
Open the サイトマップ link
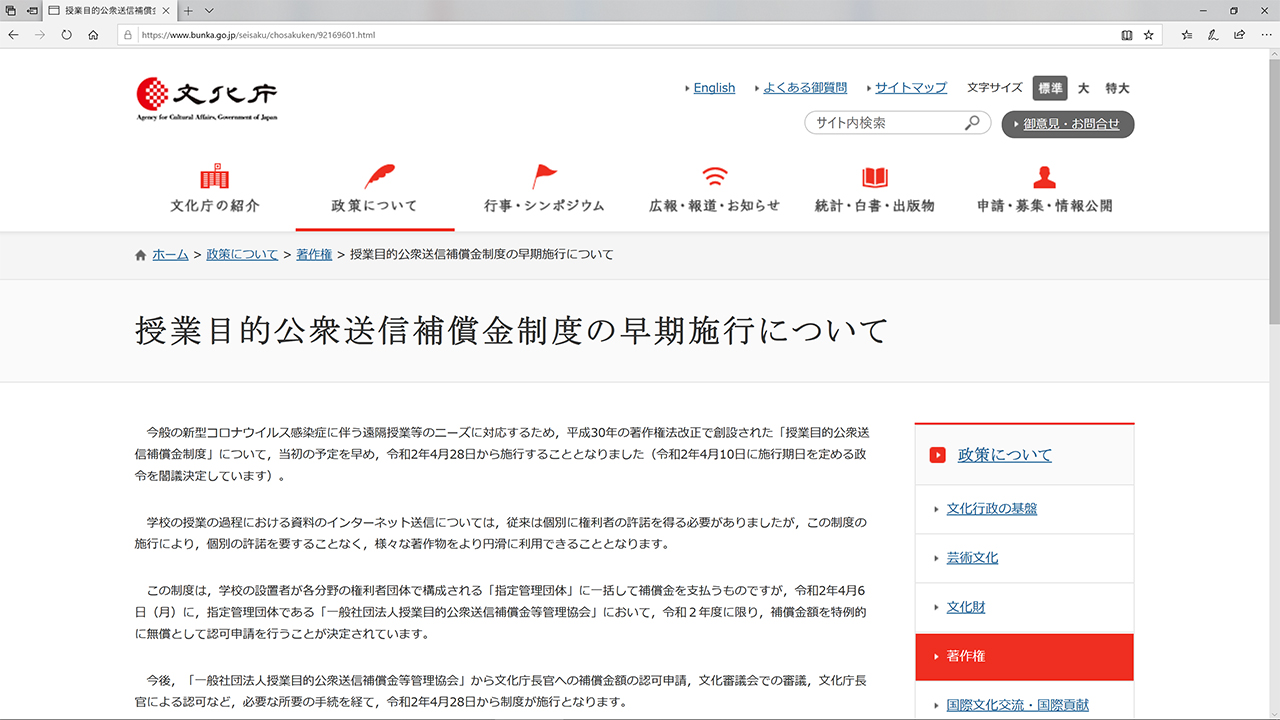pos(910,88)
